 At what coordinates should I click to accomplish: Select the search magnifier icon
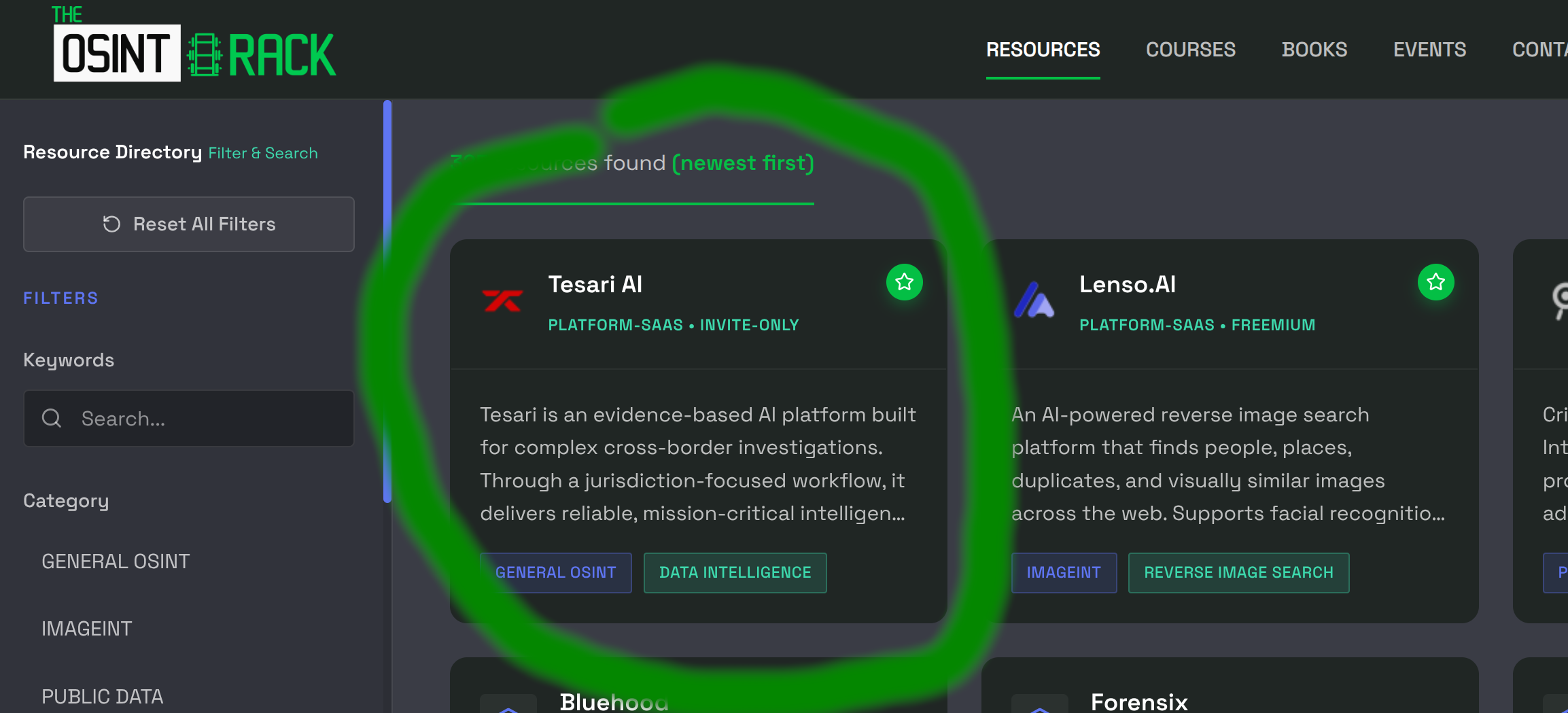(52, 418)
